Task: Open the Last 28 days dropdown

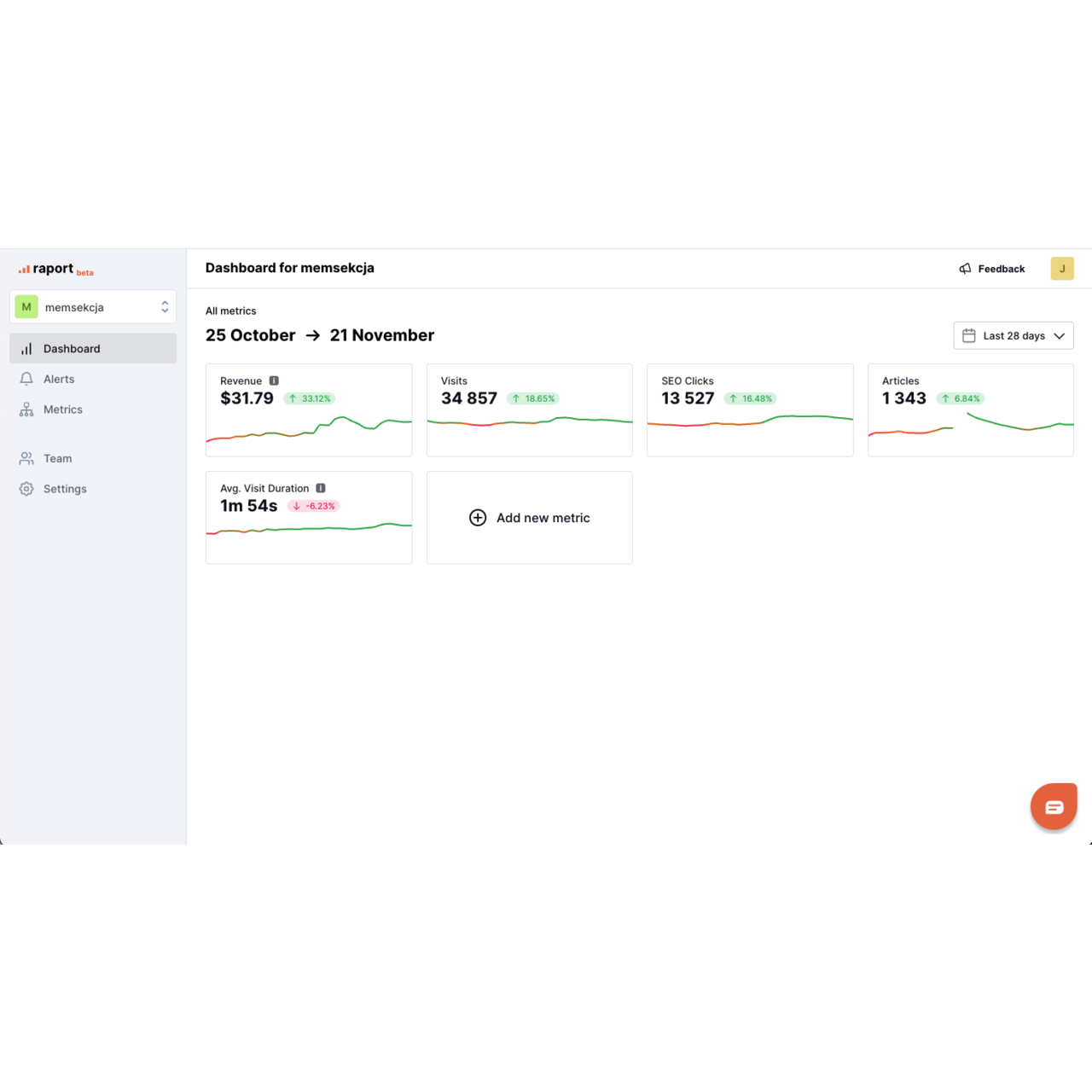Action: 1013,335
